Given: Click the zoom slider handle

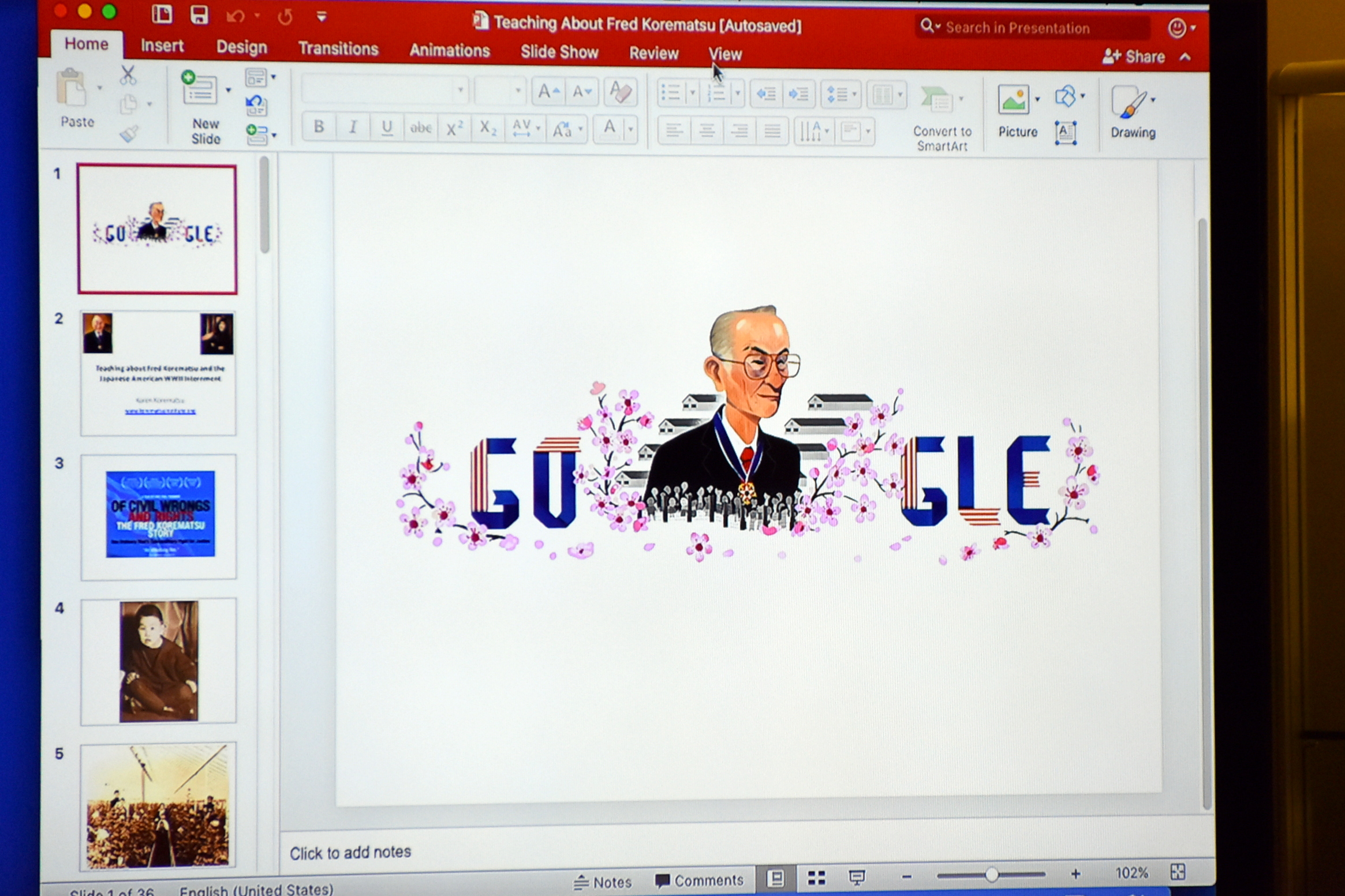Looking at the screenshot, I should click(991, 875).
